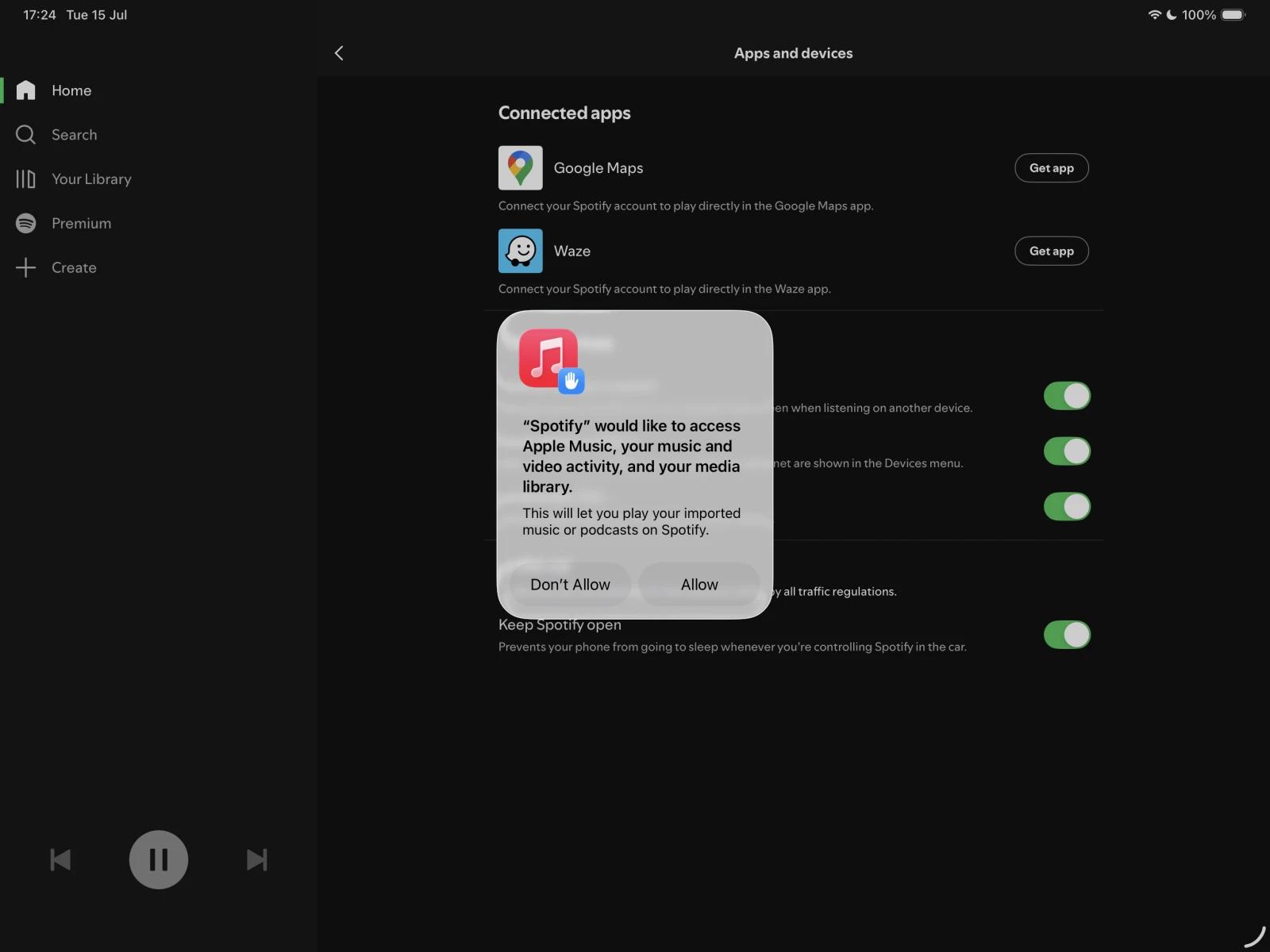Switch off the Devices menu visibility toggle
1270x952 pixels.
click(x=1067, y=451)
